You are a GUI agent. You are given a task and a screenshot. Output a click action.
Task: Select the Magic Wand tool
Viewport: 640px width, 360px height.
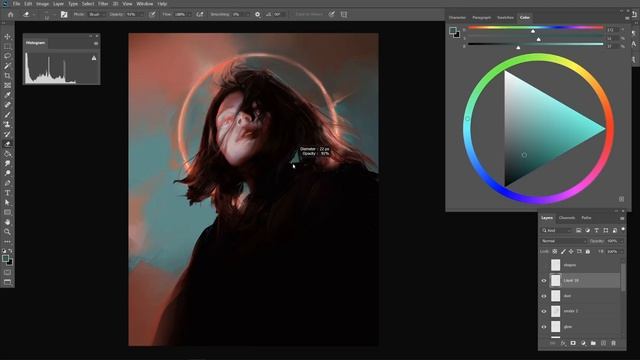tap(7, 66)
